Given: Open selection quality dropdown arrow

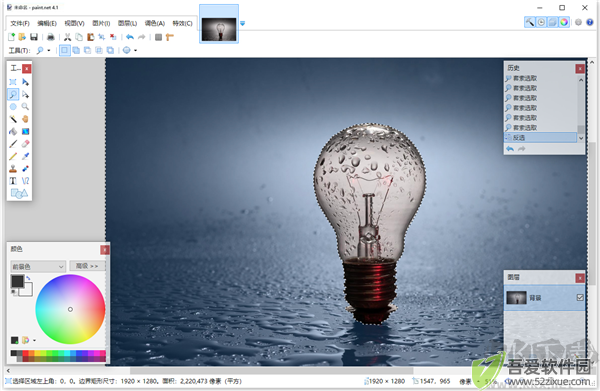Looking at the screenshot, I should point(135,50).
